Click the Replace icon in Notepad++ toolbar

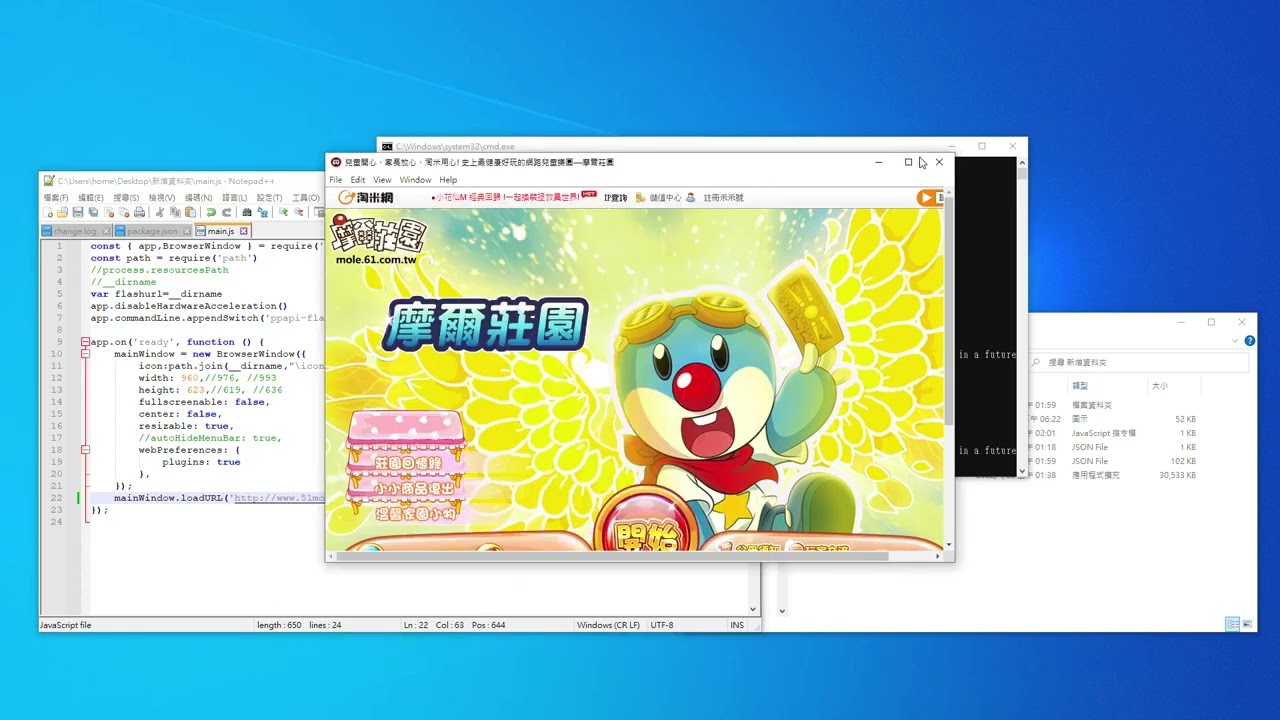(262, 212)
